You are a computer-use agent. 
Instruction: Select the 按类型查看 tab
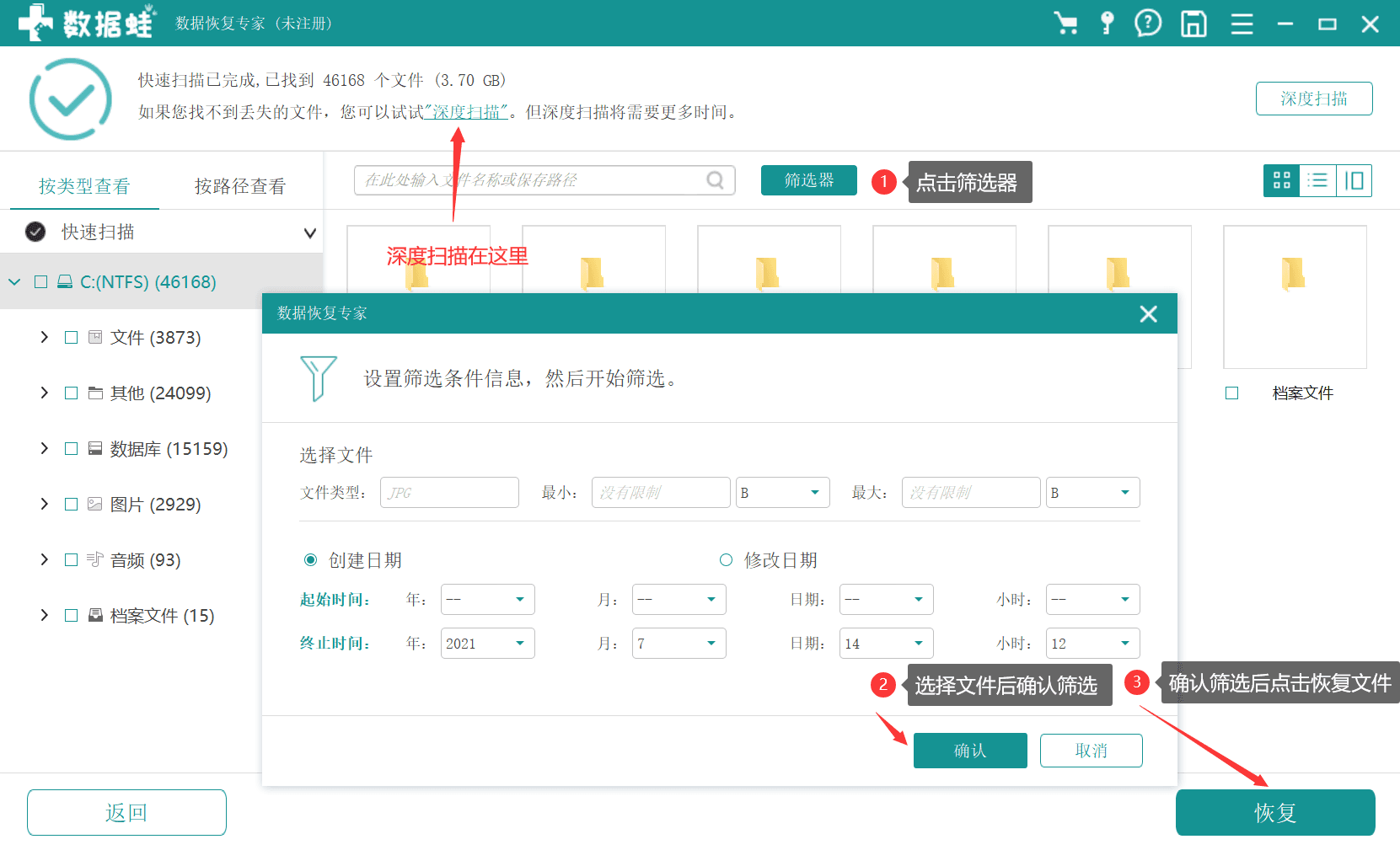(84, 186)
